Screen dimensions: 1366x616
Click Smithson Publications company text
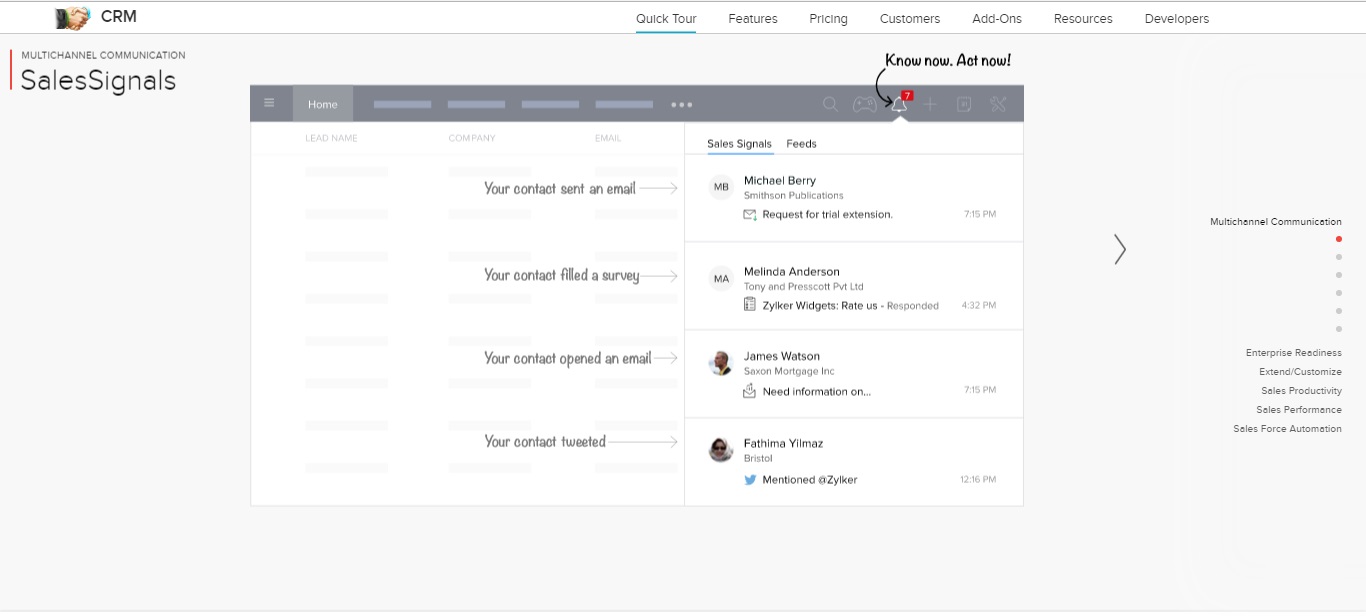tap(794, 195)
